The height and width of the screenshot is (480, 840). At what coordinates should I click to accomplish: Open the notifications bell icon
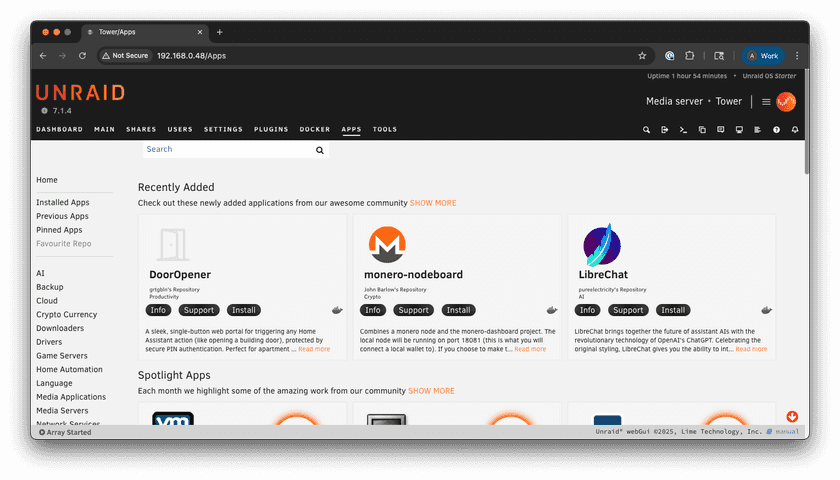[795, 130]
